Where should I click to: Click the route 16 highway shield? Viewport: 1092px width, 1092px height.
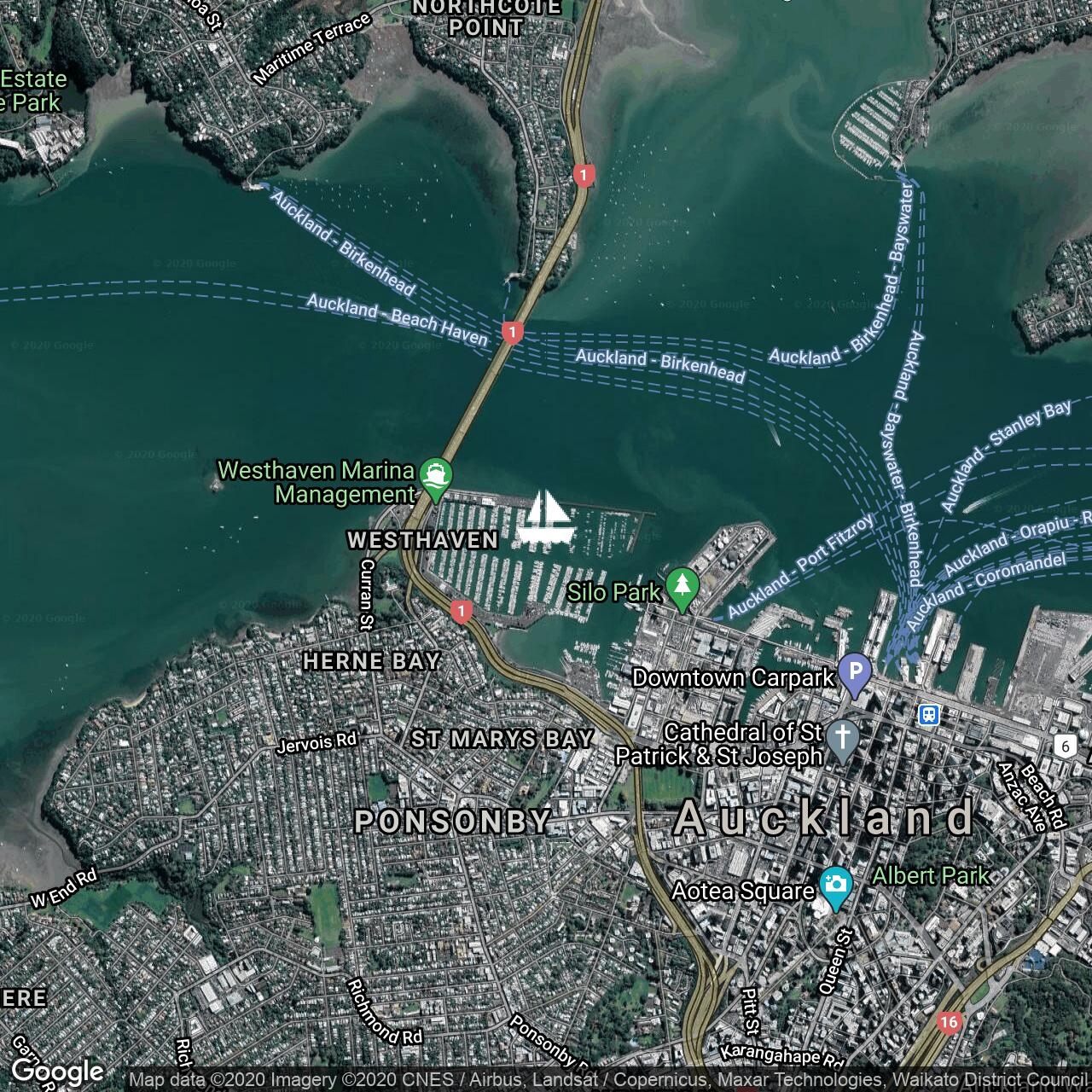tap(949, 1022)
